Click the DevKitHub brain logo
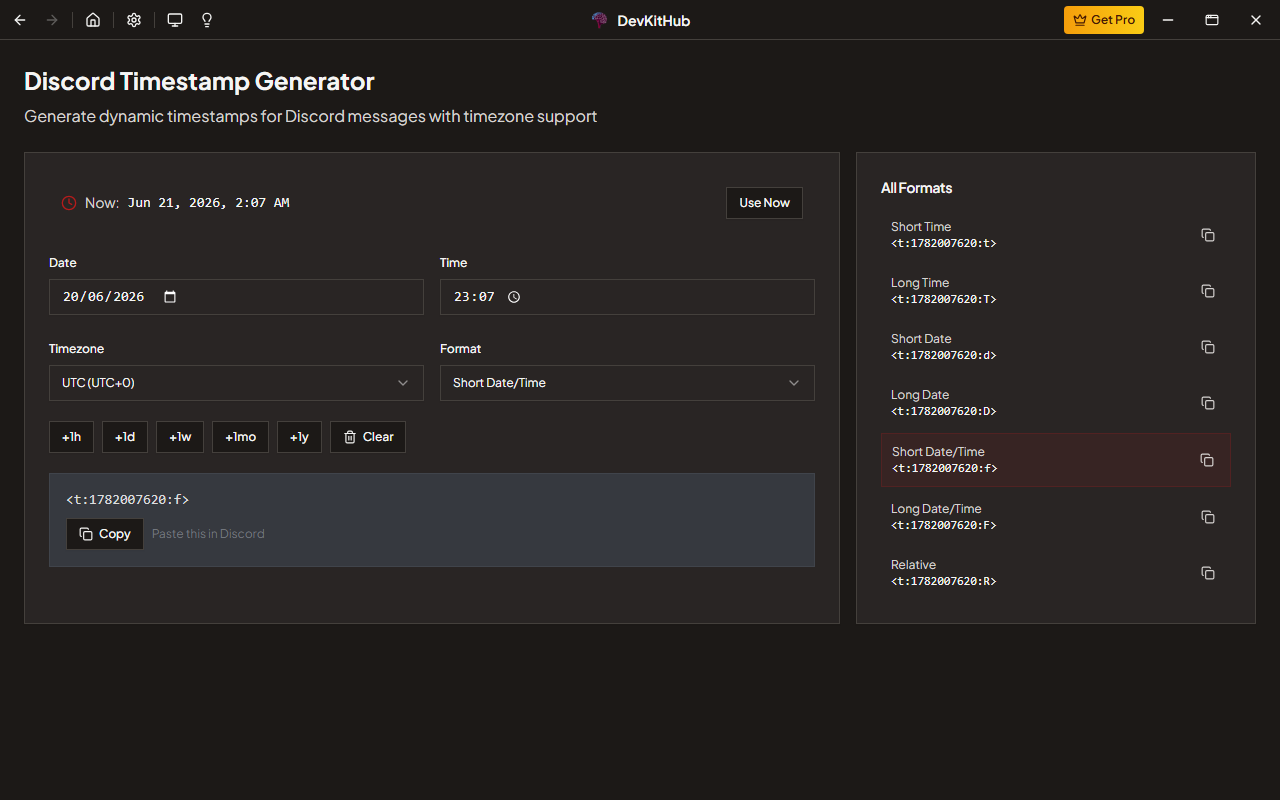This screenshot has width=1280, height=800. [600, 20]
